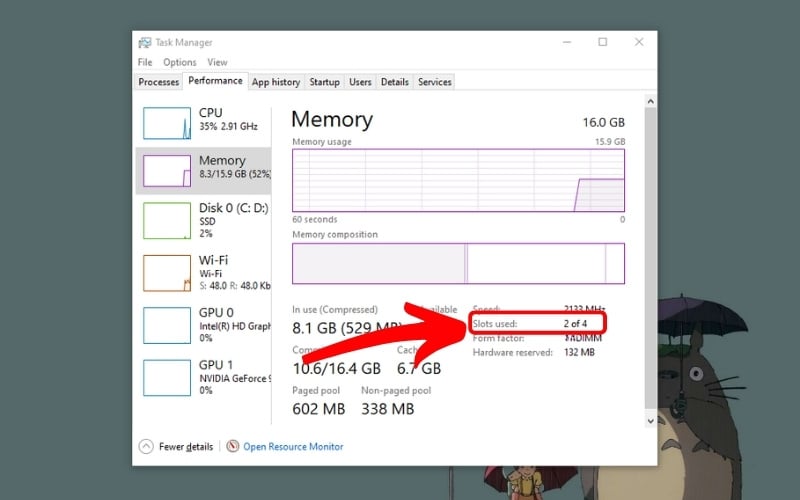Select the GPU 1 graph thumbnail
The width and height of the screenshot is (800, 500).
point(167,378)
